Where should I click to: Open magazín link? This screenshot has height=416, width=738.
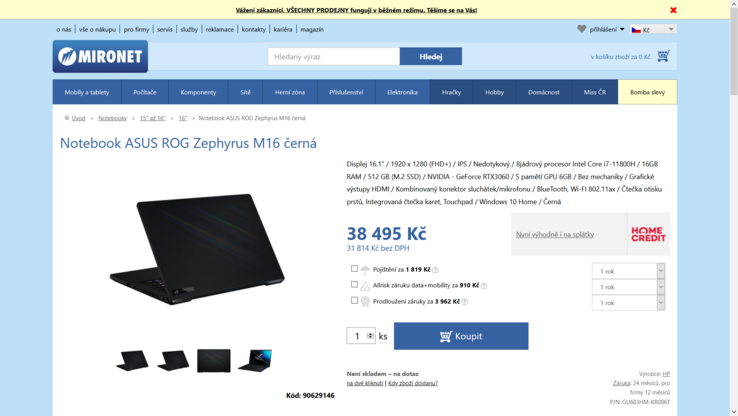tap(312, 29)
